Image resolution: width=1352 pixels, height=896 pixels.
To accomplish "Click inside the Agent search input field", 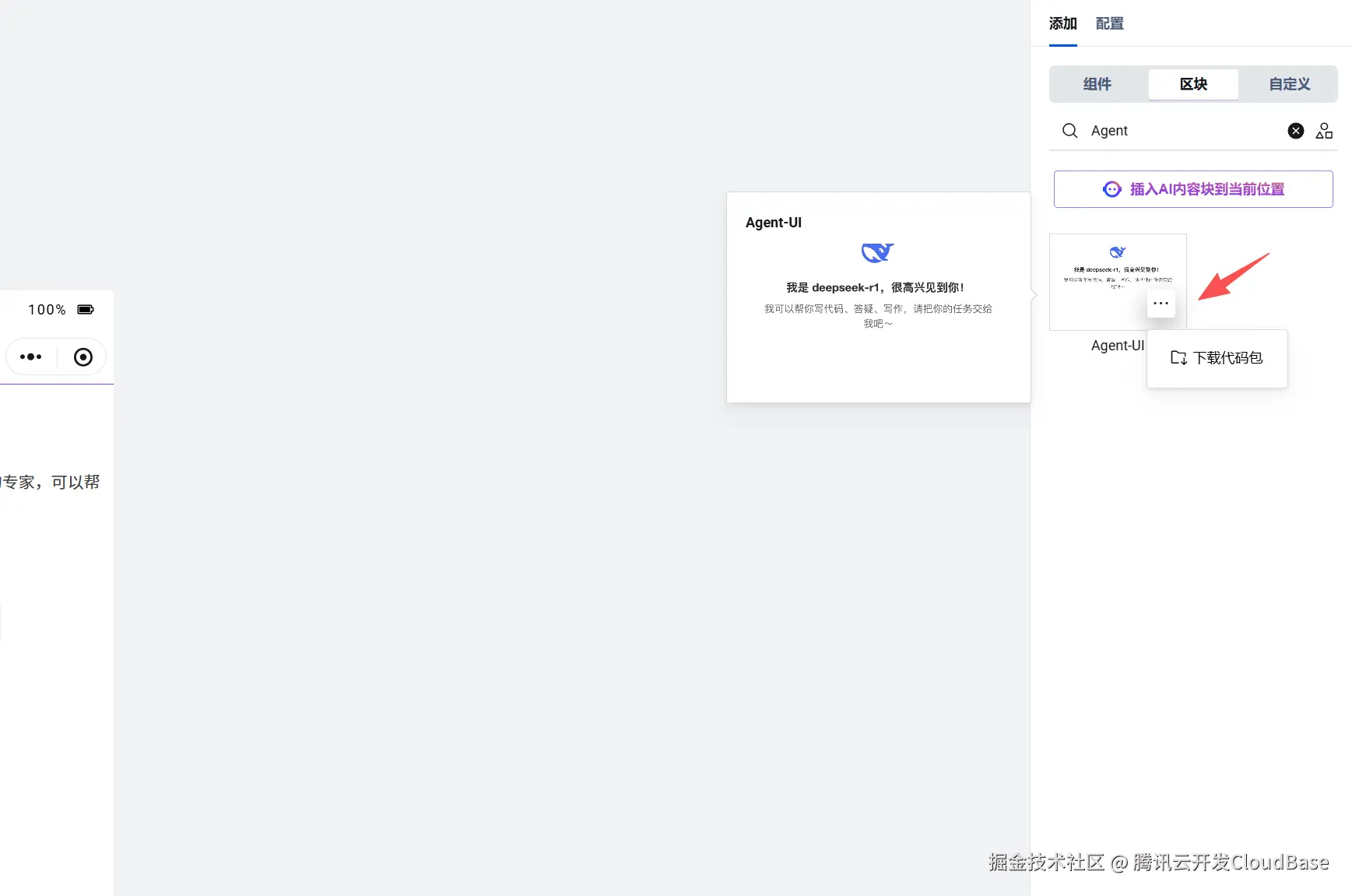I will coord(1168,131).
